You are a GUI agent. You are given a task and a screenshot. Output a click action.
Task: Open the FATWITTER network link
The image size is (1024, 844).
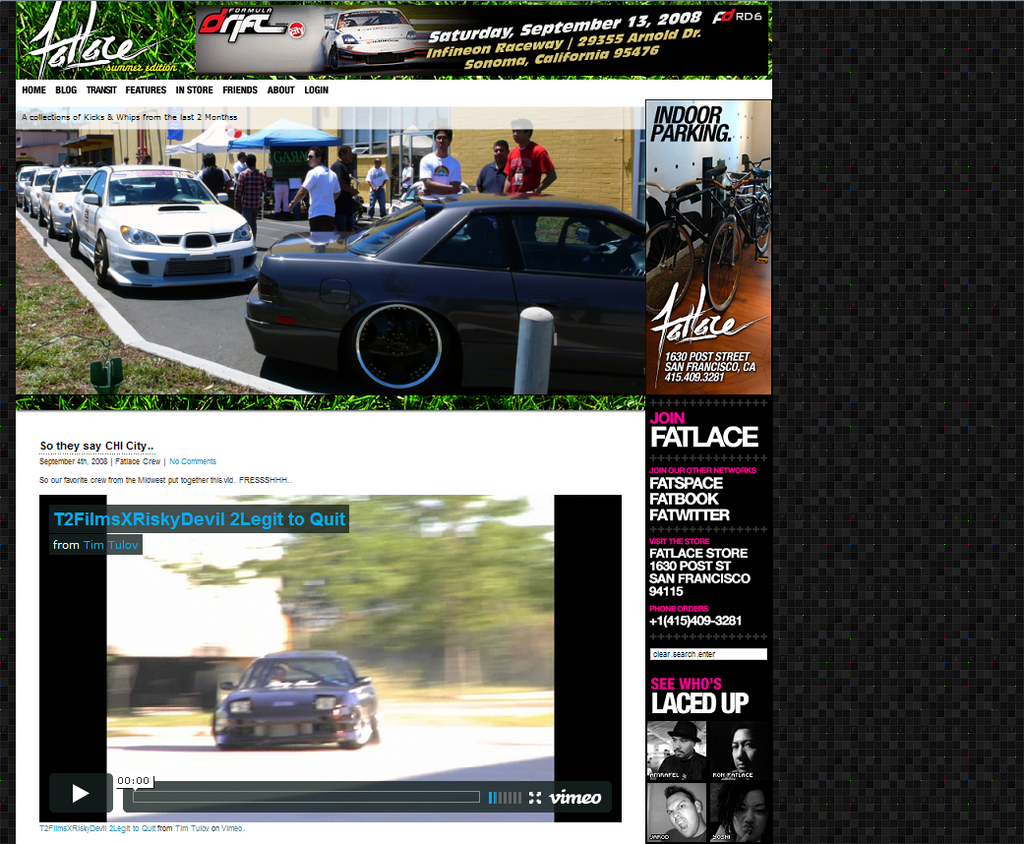tap(689, 515)
